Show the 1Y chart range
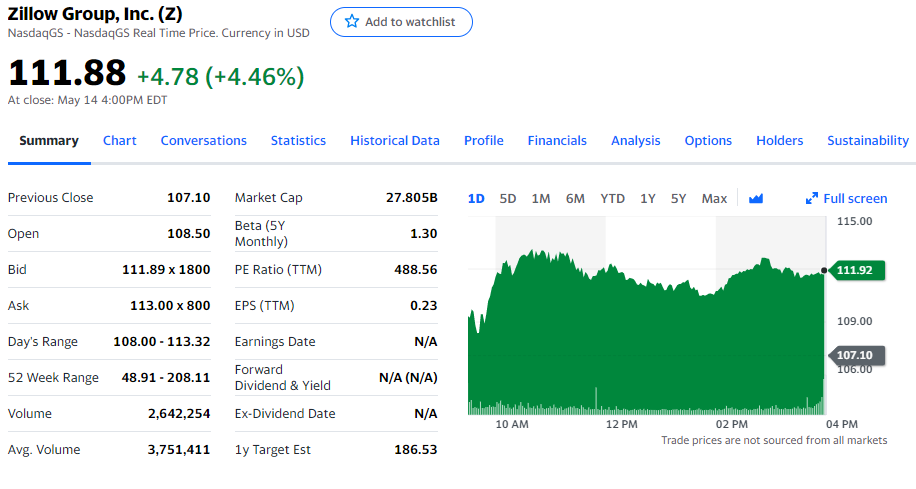 click(648, 199)
